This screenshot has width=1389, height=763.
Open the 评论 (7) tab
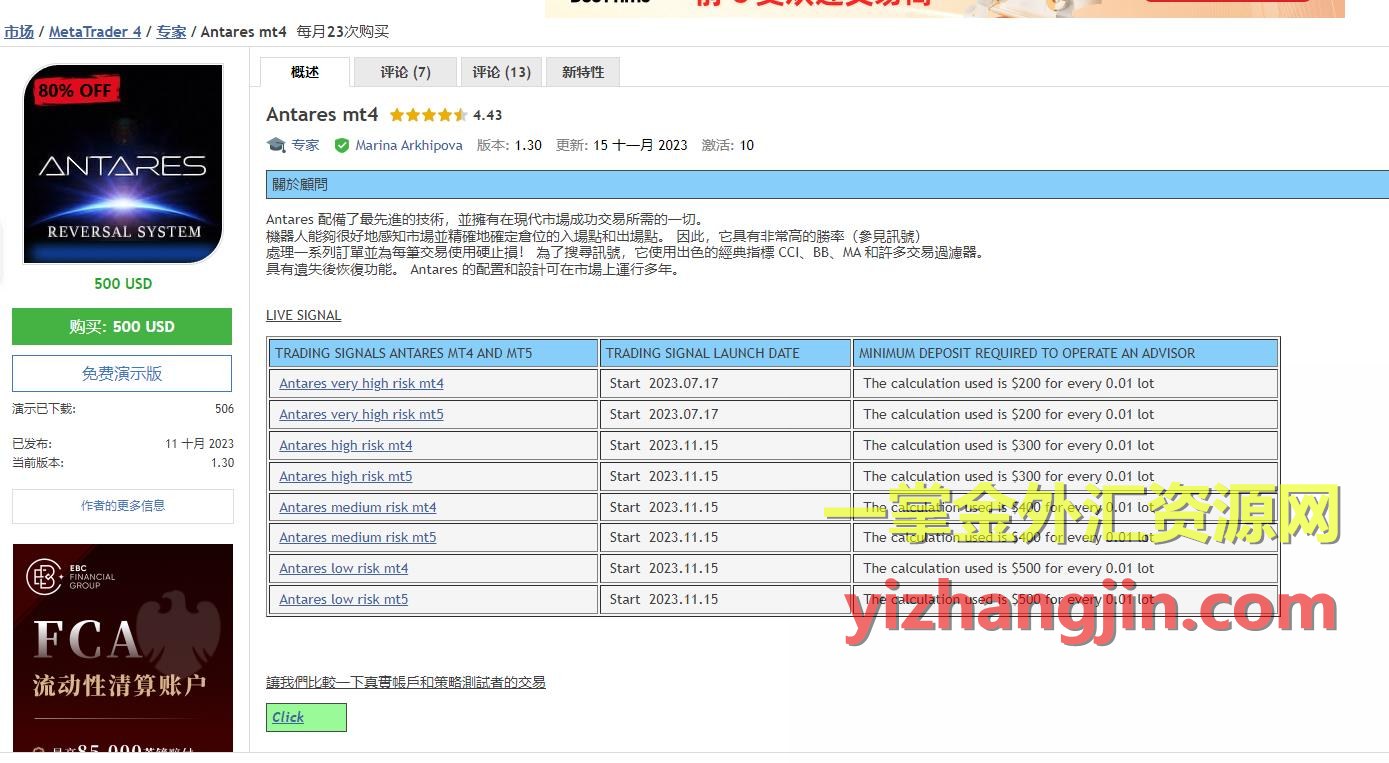pyautogui.click(x=405, y=72)
